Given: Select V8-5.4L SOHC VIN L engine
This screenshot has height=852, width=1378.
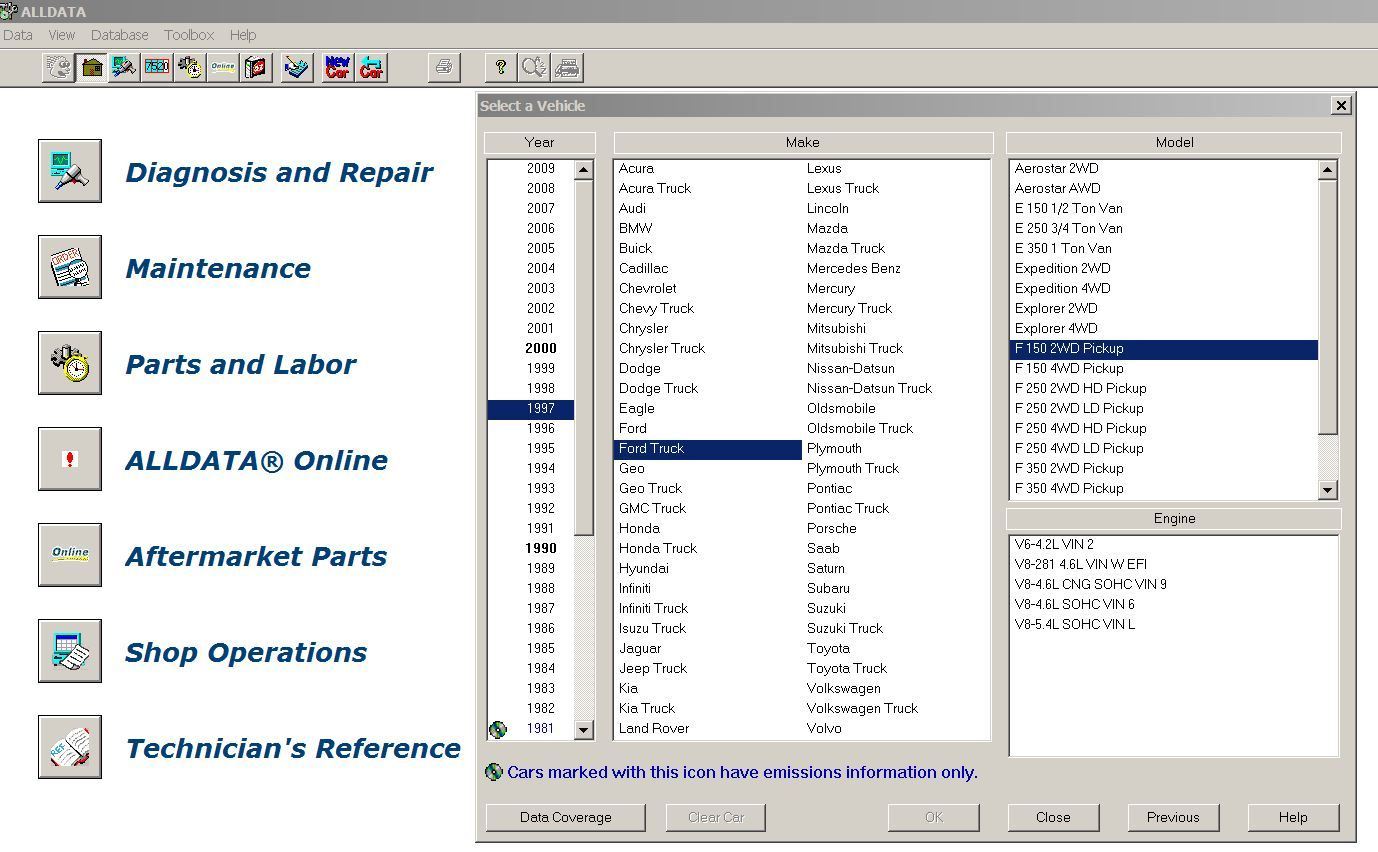Looking at the screenshot, I should click(x=1074, y=624).
